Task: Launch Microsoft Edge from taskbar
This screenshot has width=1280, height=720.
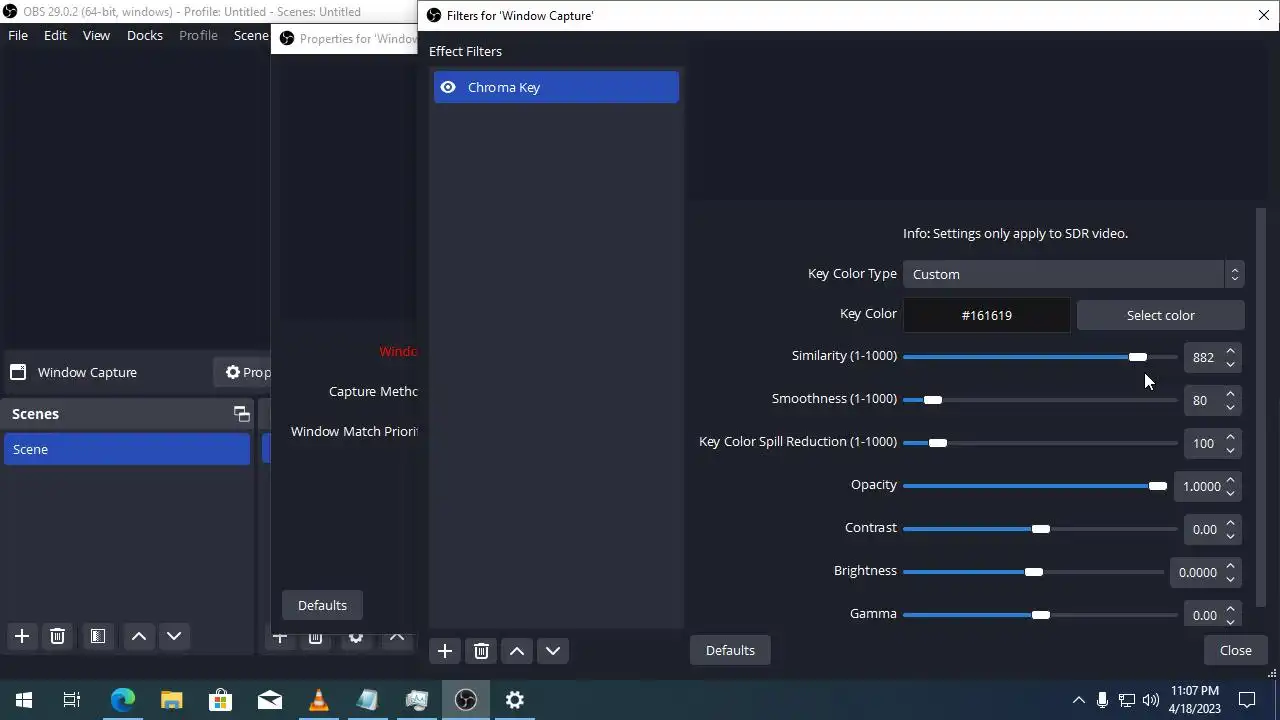Action: coord(122,700)
